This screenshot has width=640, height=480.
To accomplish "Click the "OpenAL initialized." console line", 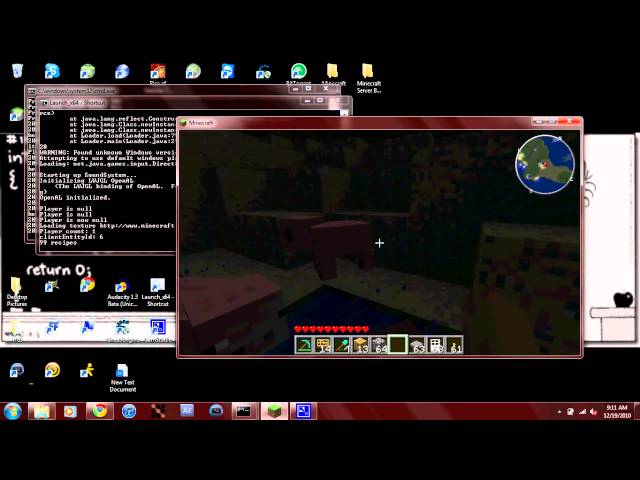I will pyautogui.click(x=75, y=198).
